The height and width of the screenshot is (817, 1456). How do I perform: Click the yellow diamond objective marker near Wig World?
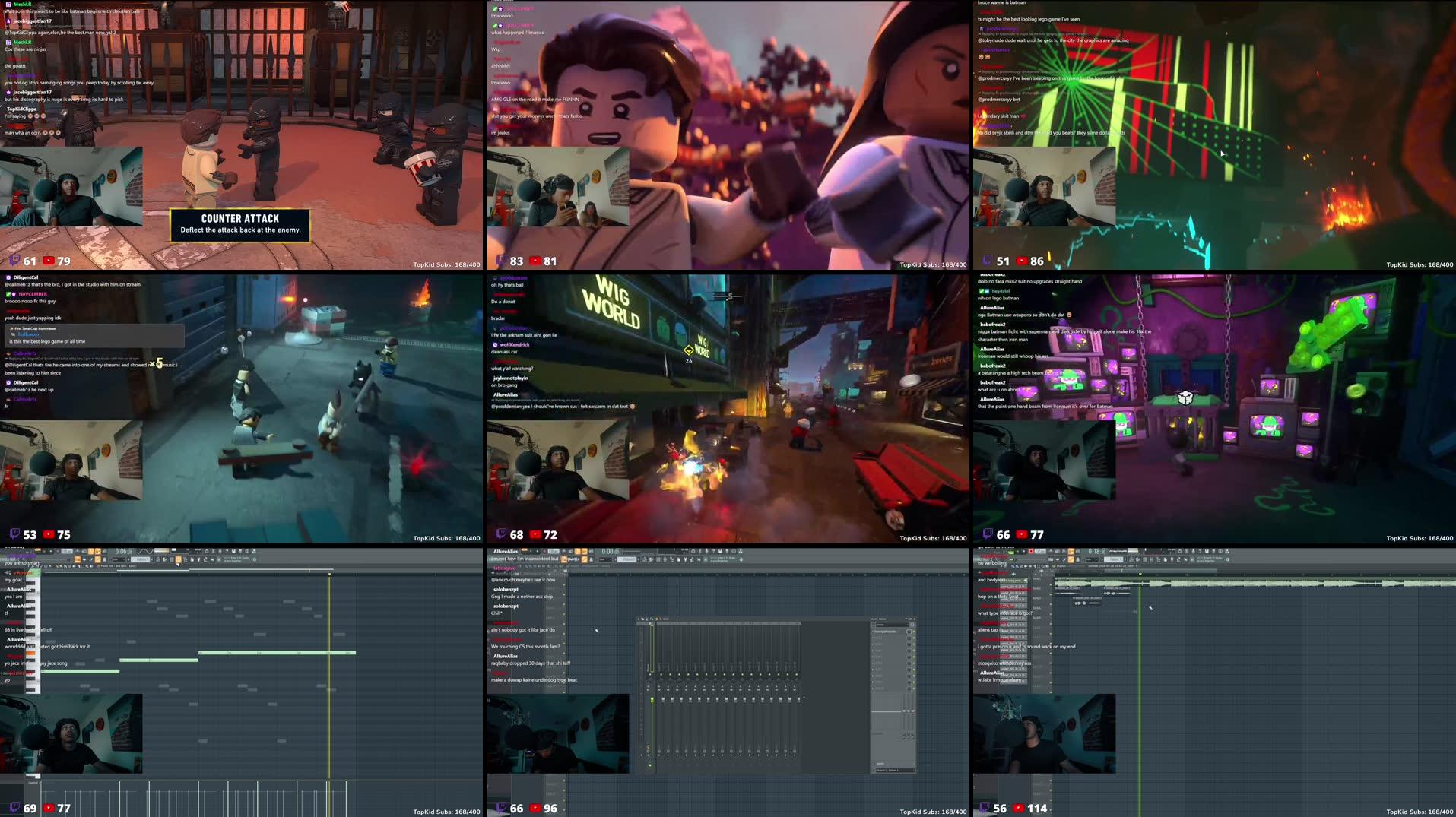click(x=688, y=350)
